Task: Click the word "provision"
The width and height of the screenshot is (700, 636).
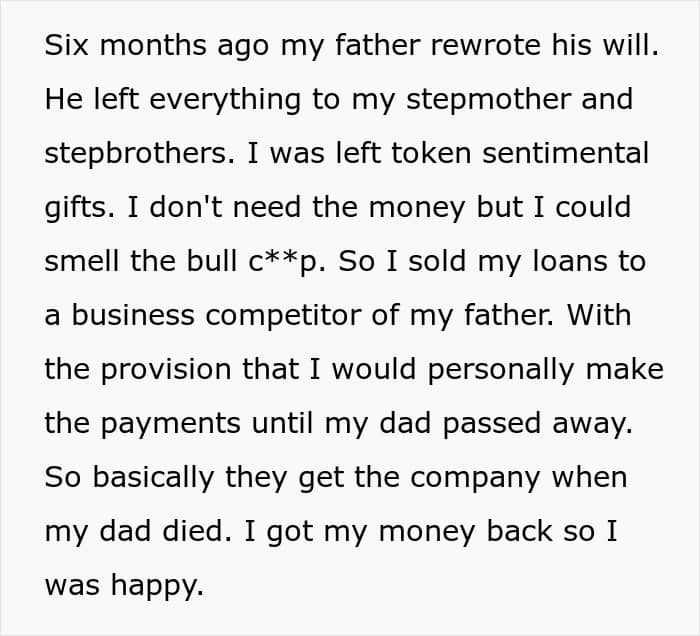Action: coord(171,370)
